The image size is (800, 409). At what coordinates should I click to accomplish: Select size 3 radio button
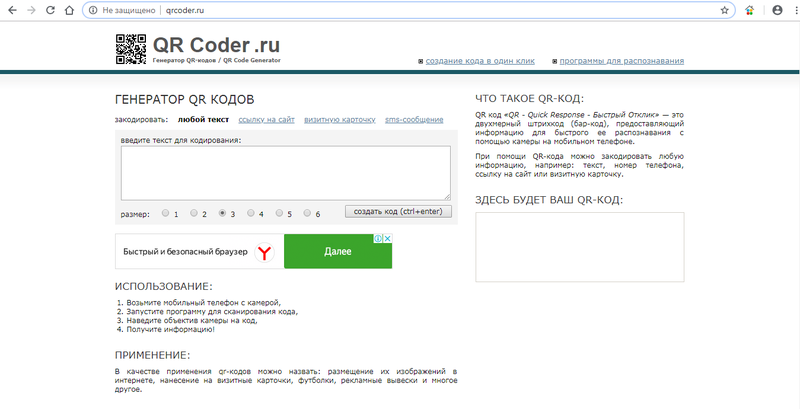tap(222, 213)
